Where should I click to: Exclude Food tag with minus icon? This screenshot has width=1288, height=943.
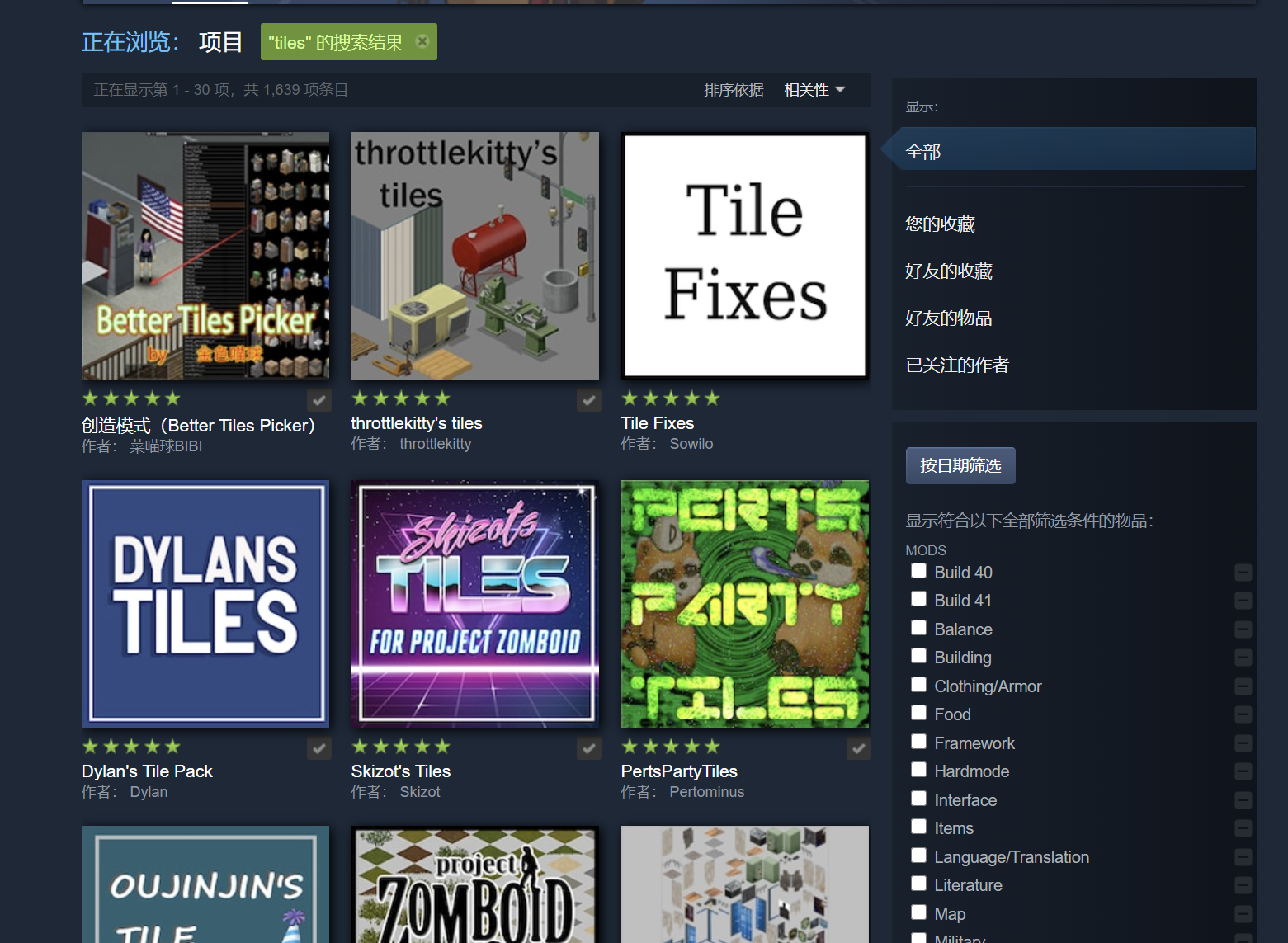pyautogui.click(x=1243, y=714)
